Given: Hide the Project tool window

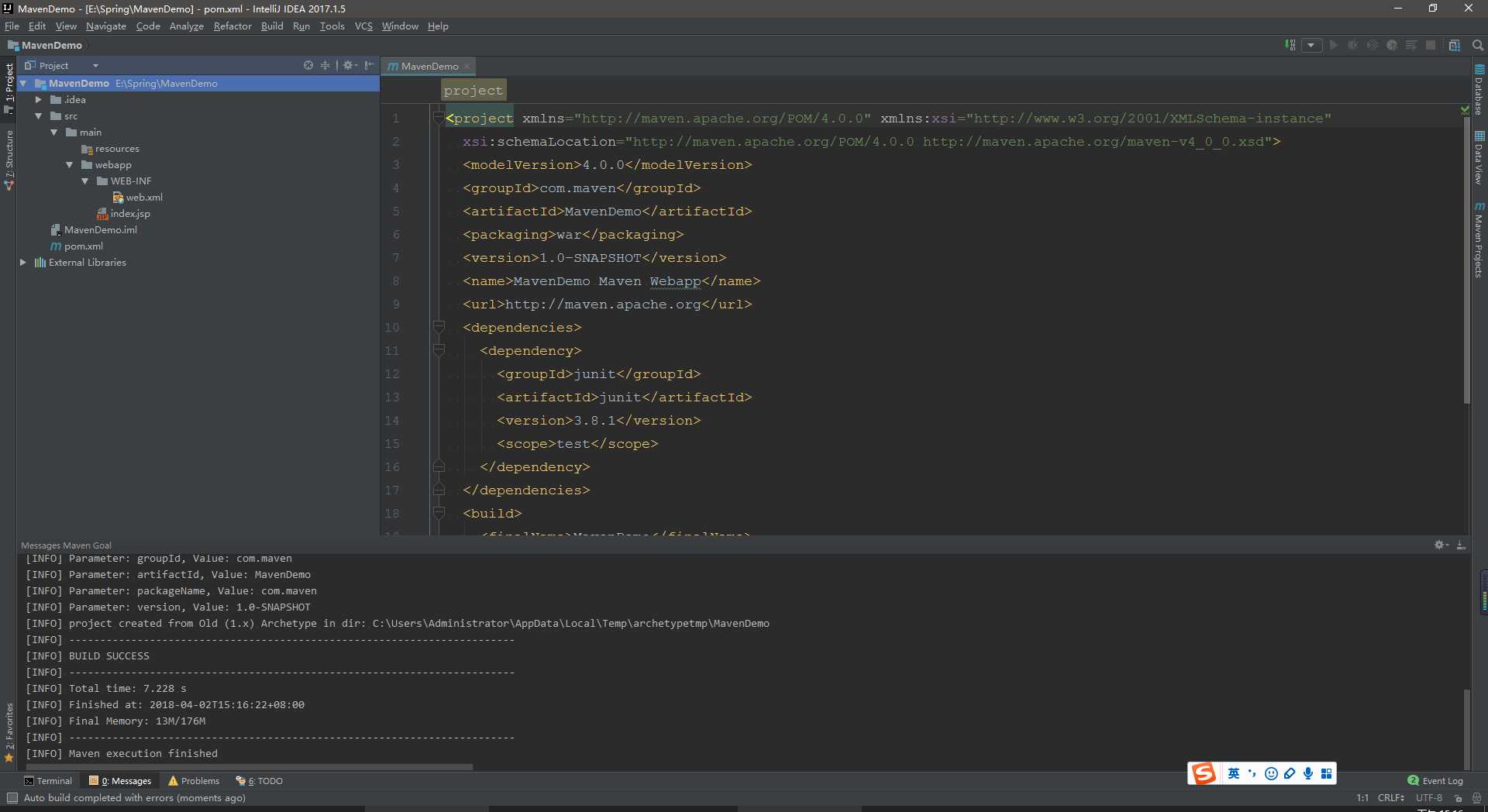Looking at the screenshot, I should (x=369, y=65).
